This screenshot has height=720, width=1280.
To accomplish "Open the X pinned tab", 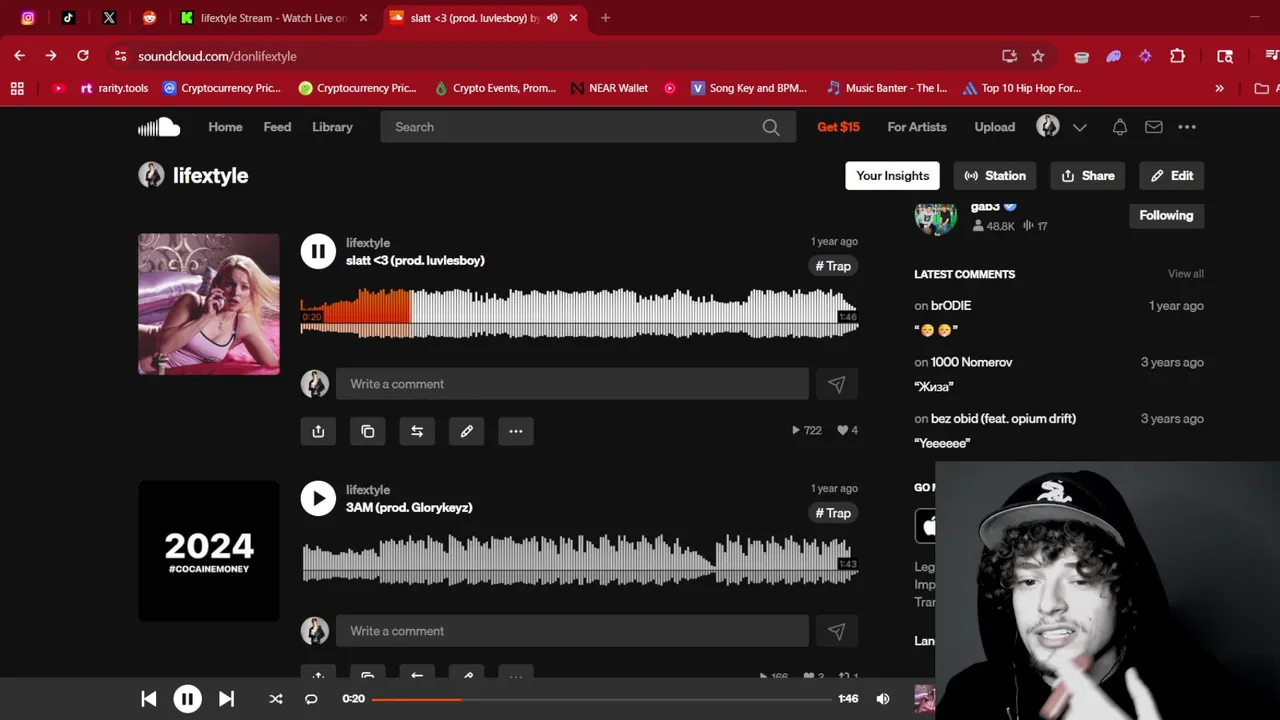I will (109, 18).
